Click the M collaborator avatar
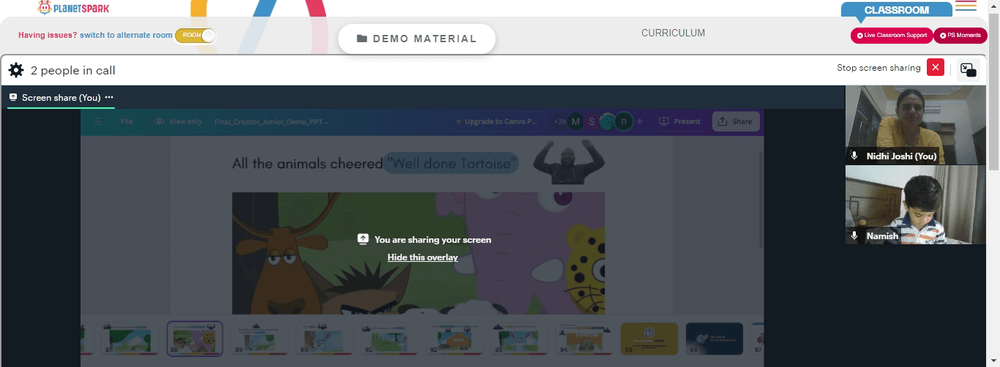This screenshot has height=367, width=1000. click(576, 121)
